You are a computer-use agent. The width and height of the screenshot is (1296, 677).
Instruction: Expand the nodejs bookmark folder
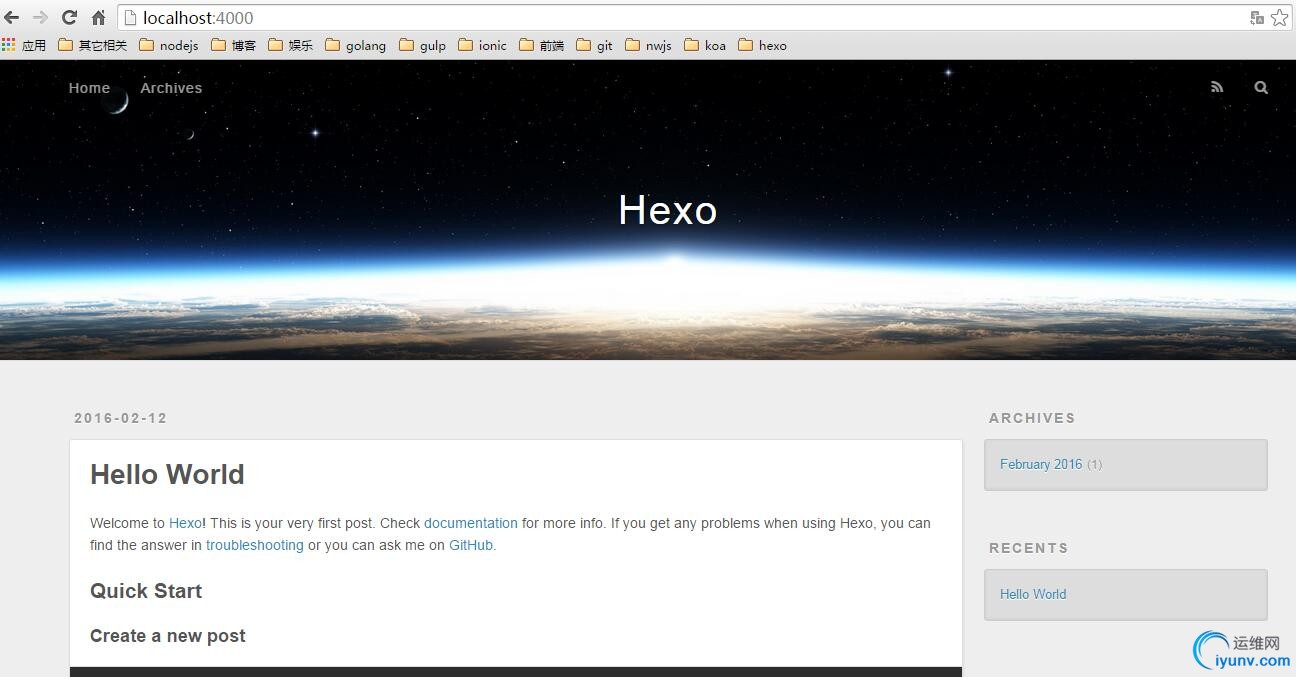click(x=168, y=45)
